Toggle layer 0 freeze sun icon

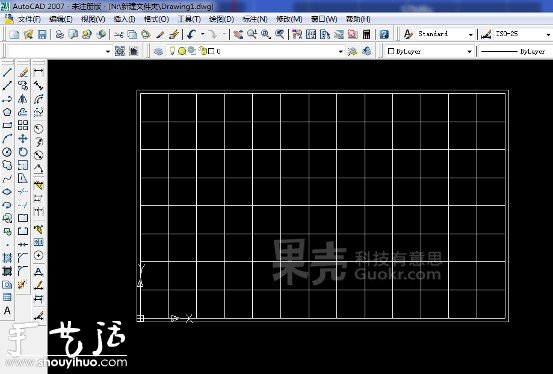(182, 52)
